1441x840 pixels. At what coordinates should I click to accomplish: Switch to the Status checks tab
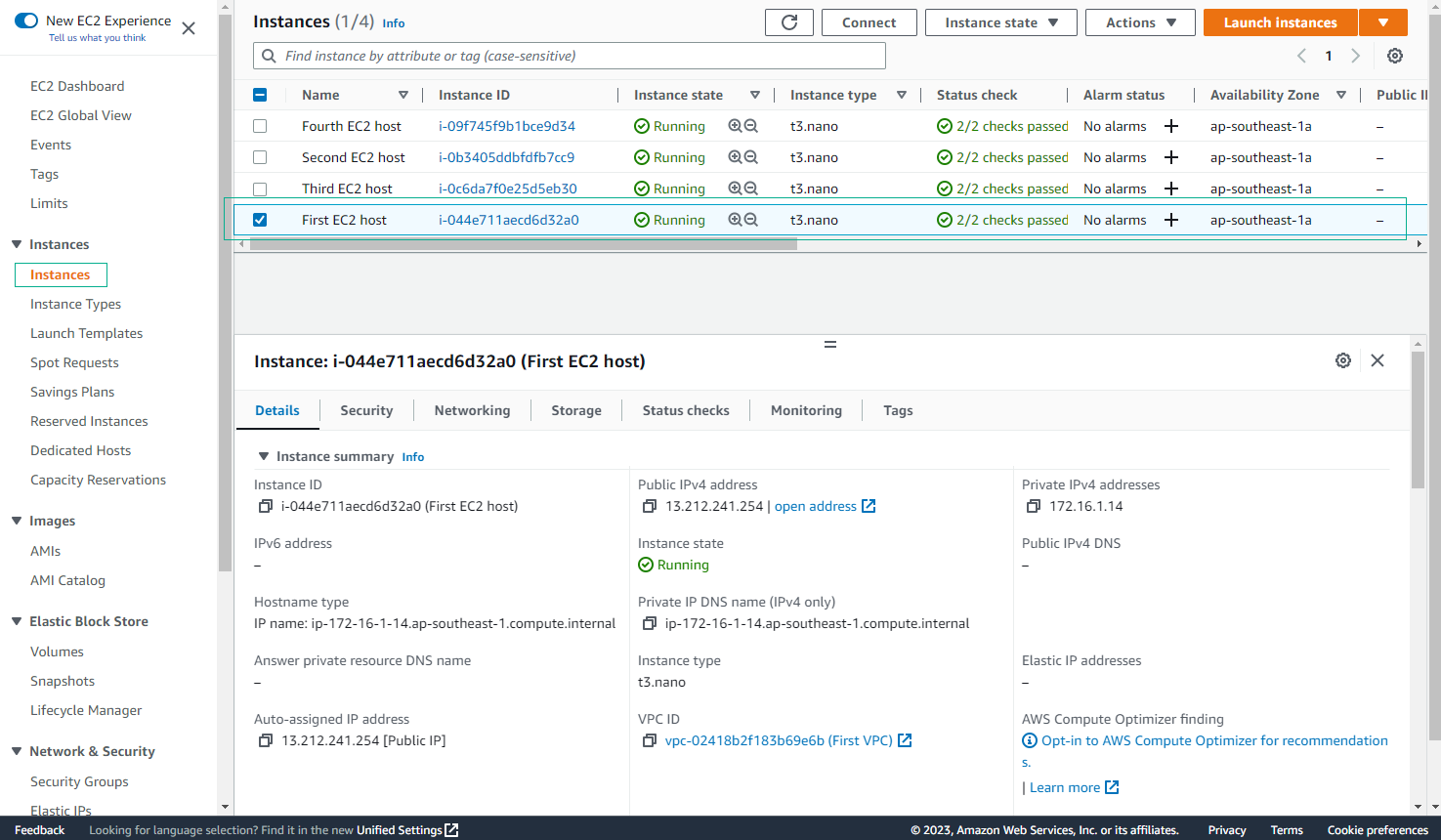(x=686, y=410)
